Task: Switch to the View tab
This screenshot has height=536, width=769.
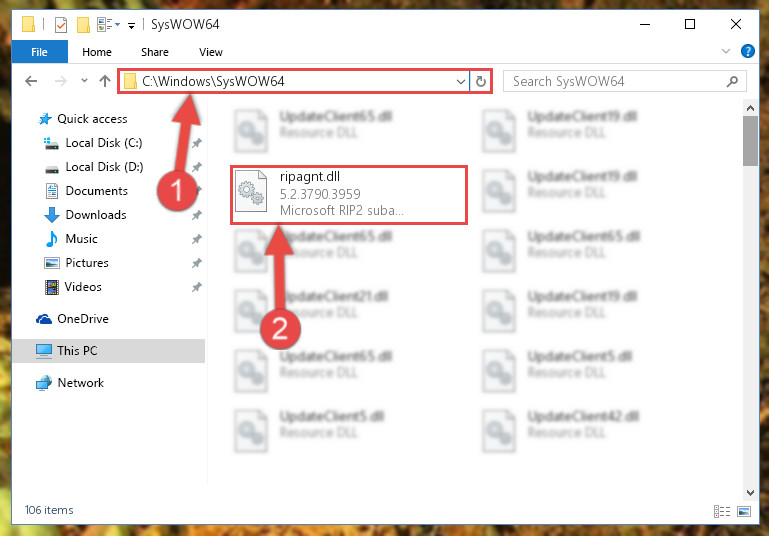Action: (211, 52)
